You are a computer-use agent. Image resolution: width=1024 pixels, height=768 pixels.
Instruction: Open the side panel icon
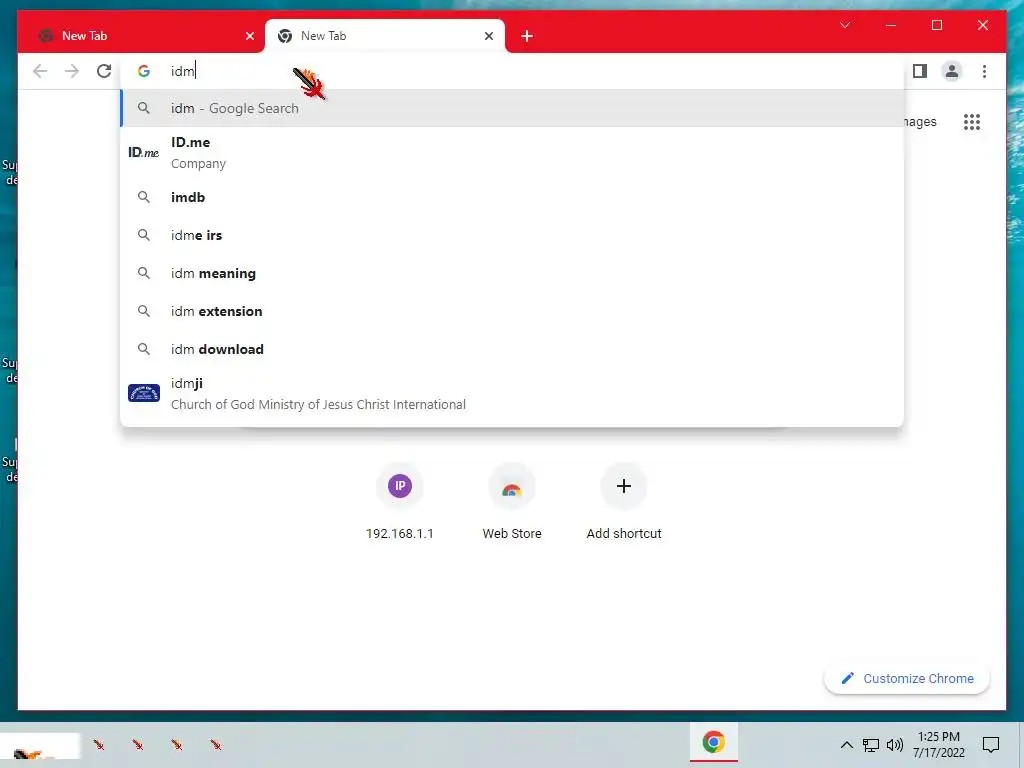click(x=920, y=71)
